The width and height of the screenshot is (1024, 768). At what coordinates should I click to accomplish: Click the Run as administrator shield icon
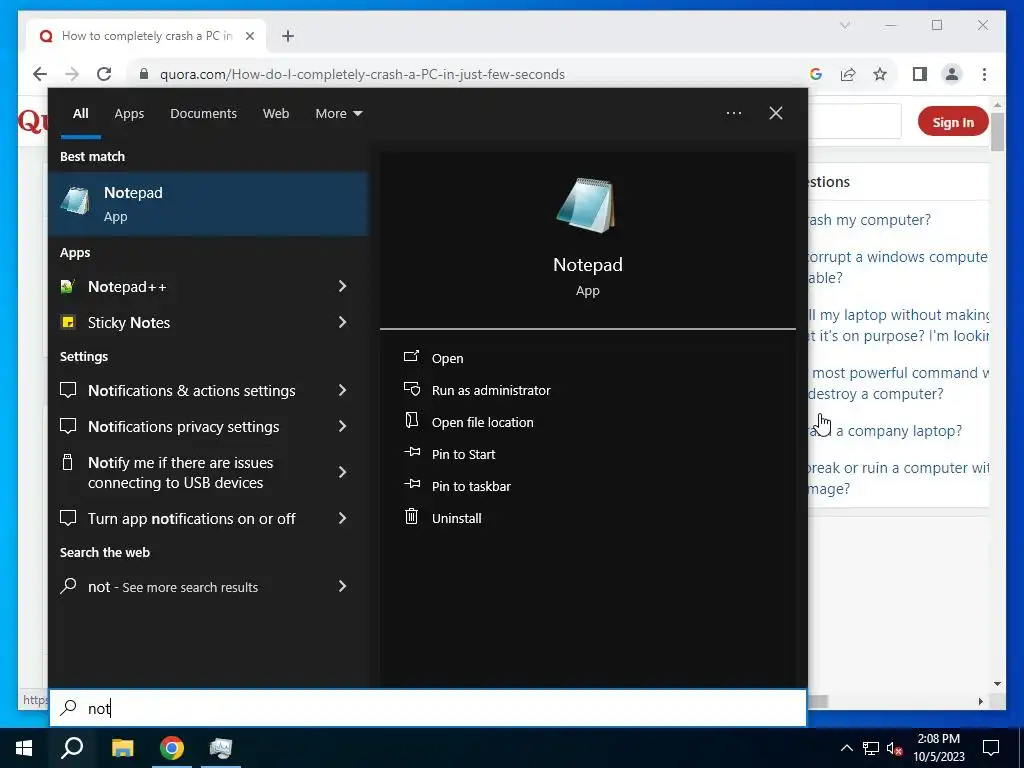(x=411, y=389)
